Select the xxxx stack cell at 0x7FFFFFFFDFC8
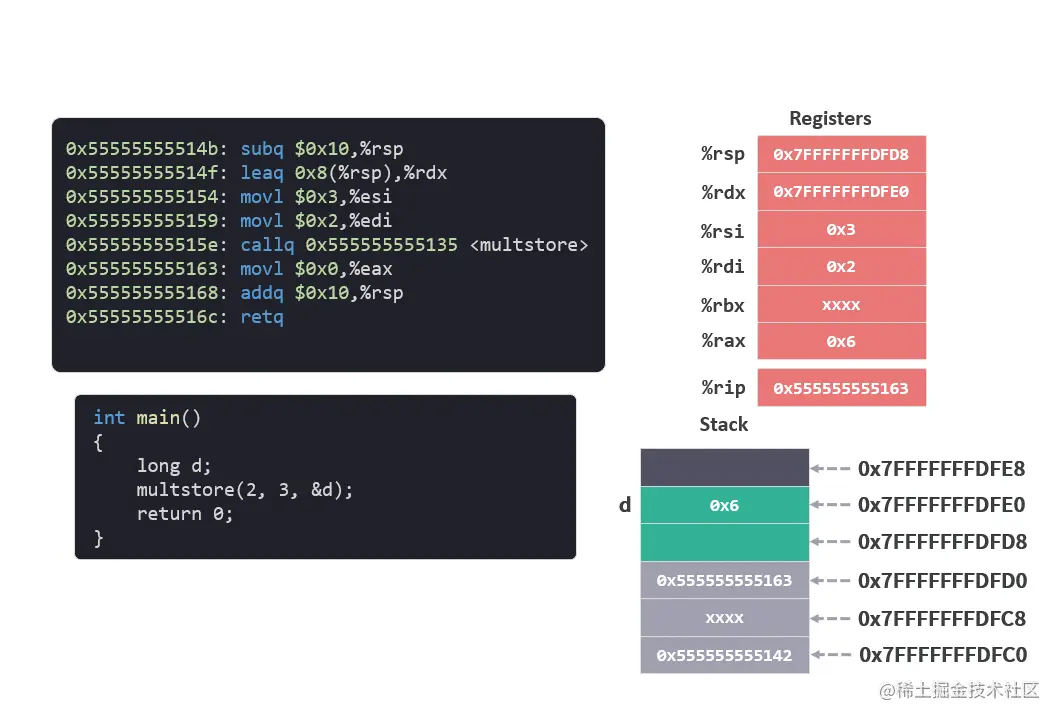 tap(724, 617)
